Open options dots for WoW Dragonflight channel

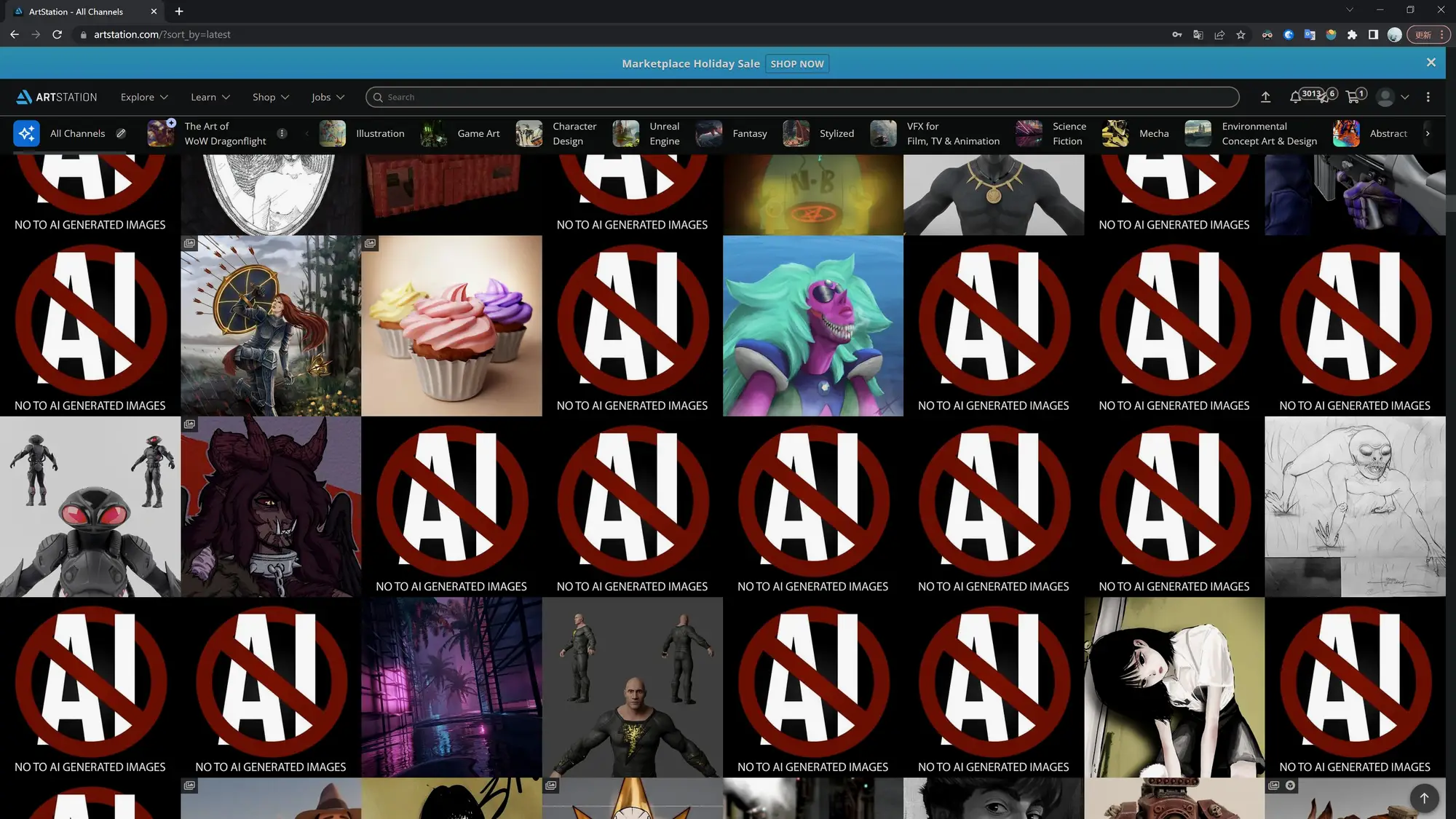coord(282,133)
